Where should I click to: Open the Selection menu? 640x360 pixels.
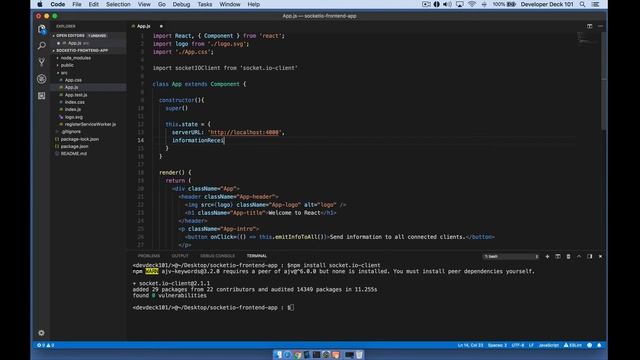(x=118, y=4)
